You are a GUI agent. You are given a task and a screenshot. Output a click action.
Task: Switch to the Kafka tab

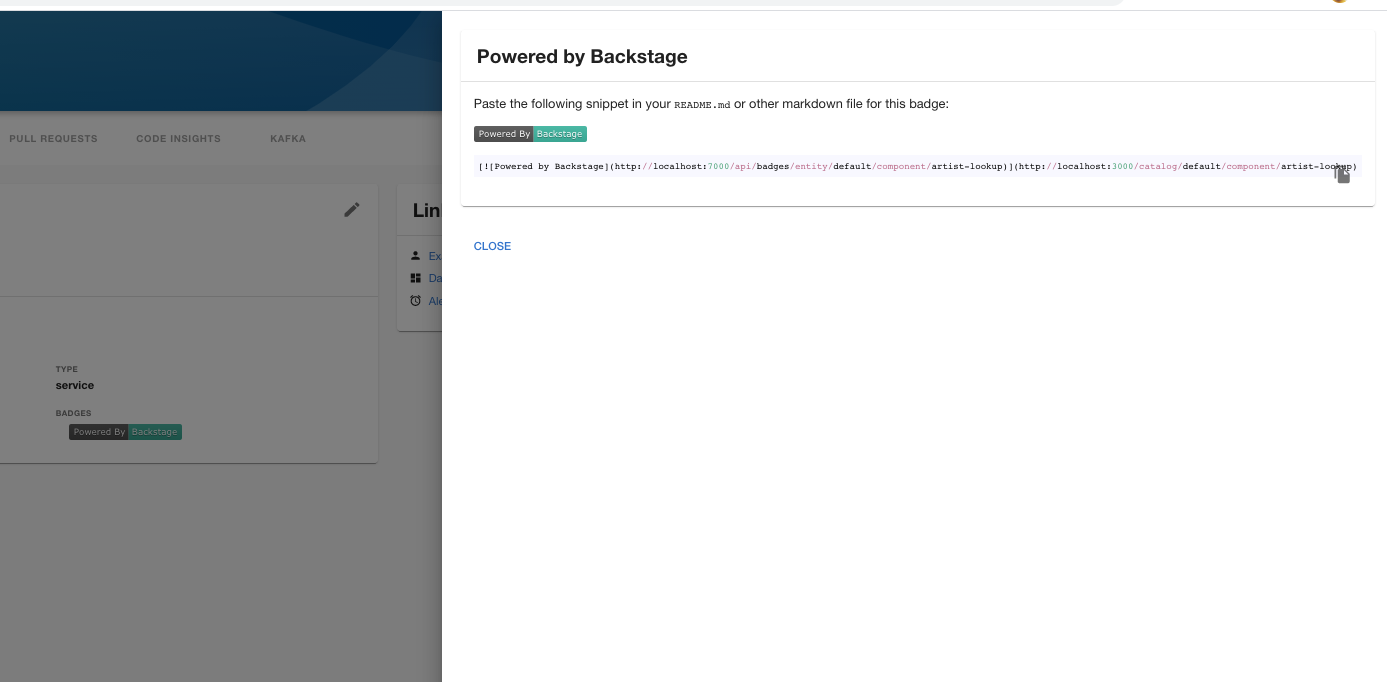(x=288, y=139)
